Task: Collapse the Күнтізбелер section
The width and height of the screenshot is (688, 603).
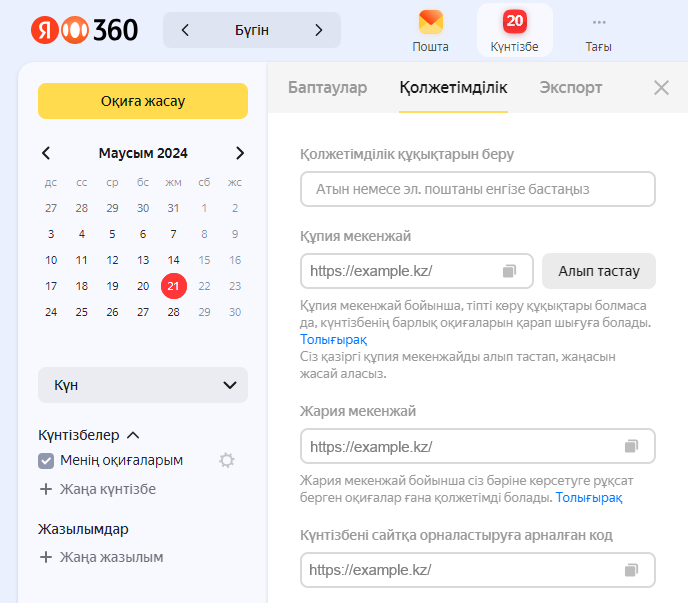Action: click(x=134, y=435)
